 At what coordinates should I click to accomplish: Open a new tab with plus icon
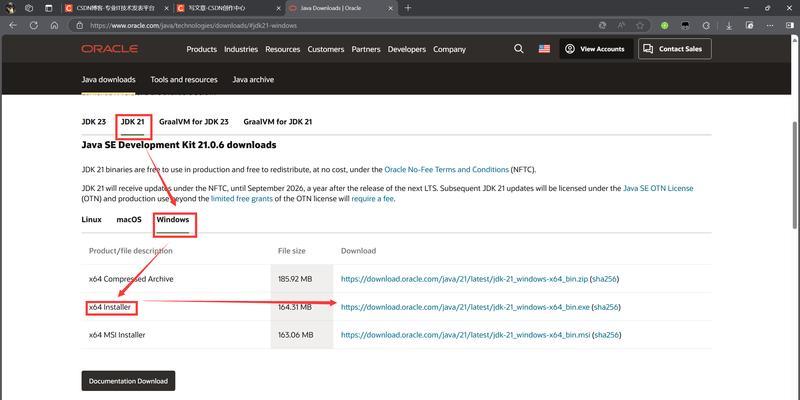tap(408, 8)
